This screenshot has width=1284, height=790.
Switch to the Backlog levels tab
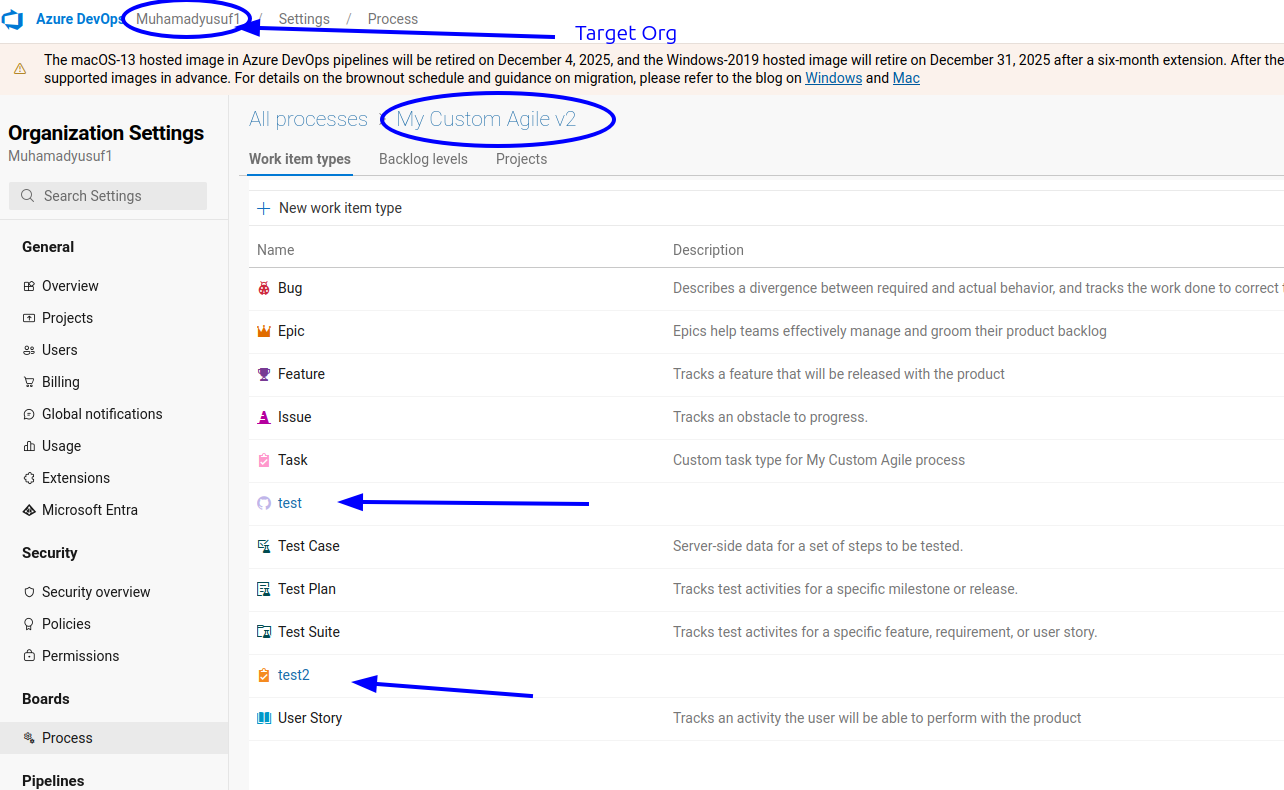click(423, 159)
